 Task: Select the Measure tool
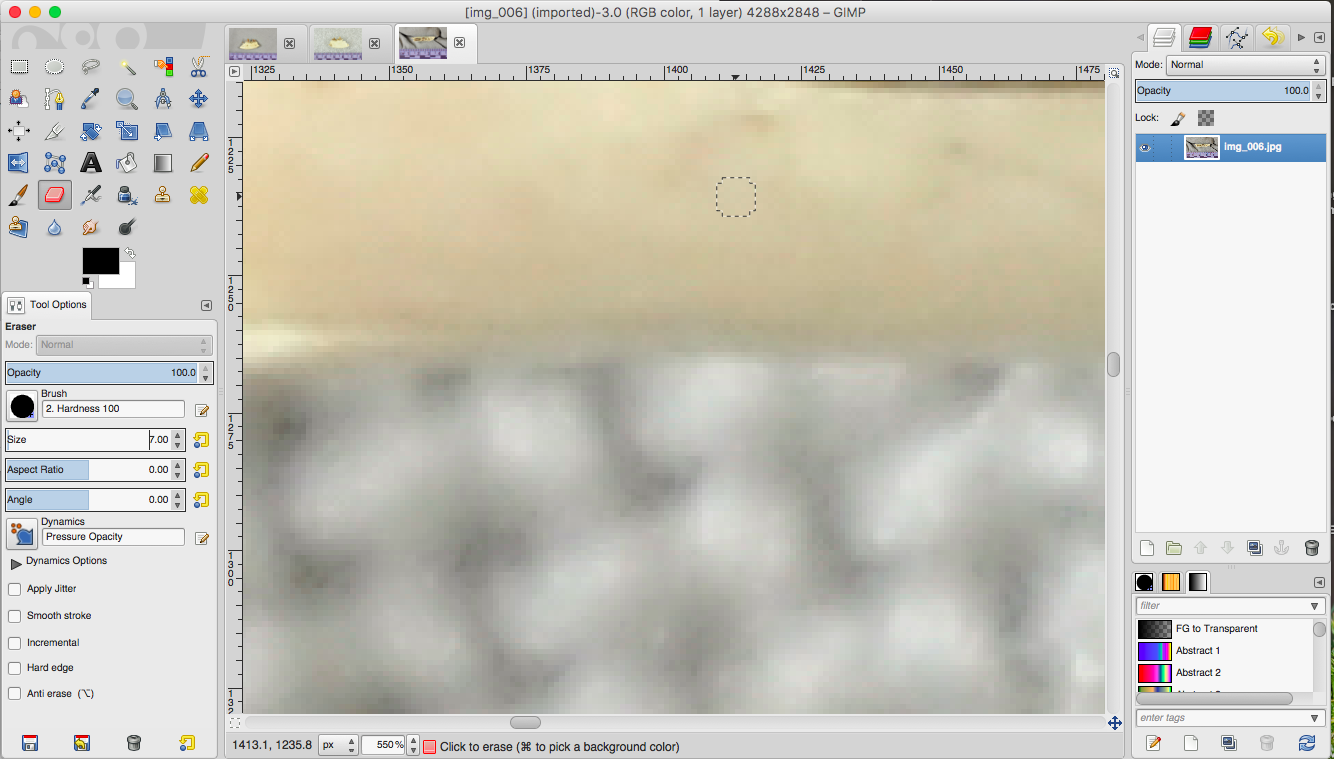click(163, 99)
